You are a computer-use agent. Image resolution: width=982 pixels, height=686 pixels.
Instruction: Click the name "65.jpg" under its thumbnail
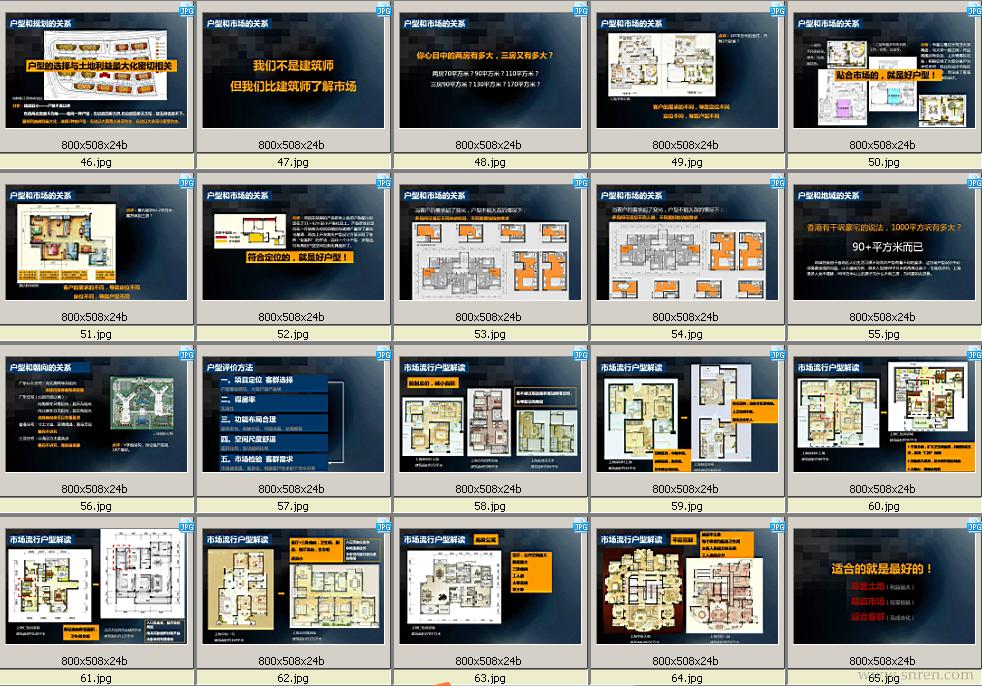pyautogui.click(x=884, y=678)
